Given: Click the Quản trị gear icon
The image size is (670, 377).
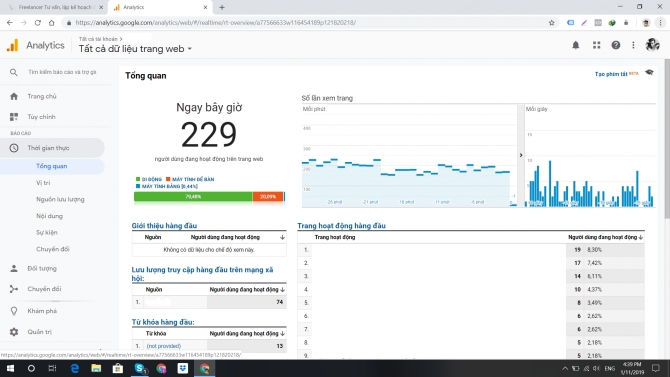Looking at the screenshot, I should pos(14,332).
